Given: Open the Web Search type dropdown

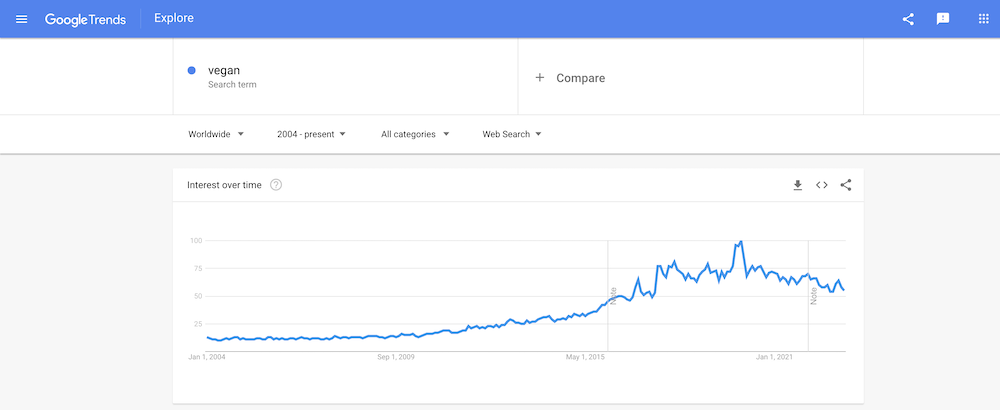Looking at the screenshot, I should coord(512,134).
